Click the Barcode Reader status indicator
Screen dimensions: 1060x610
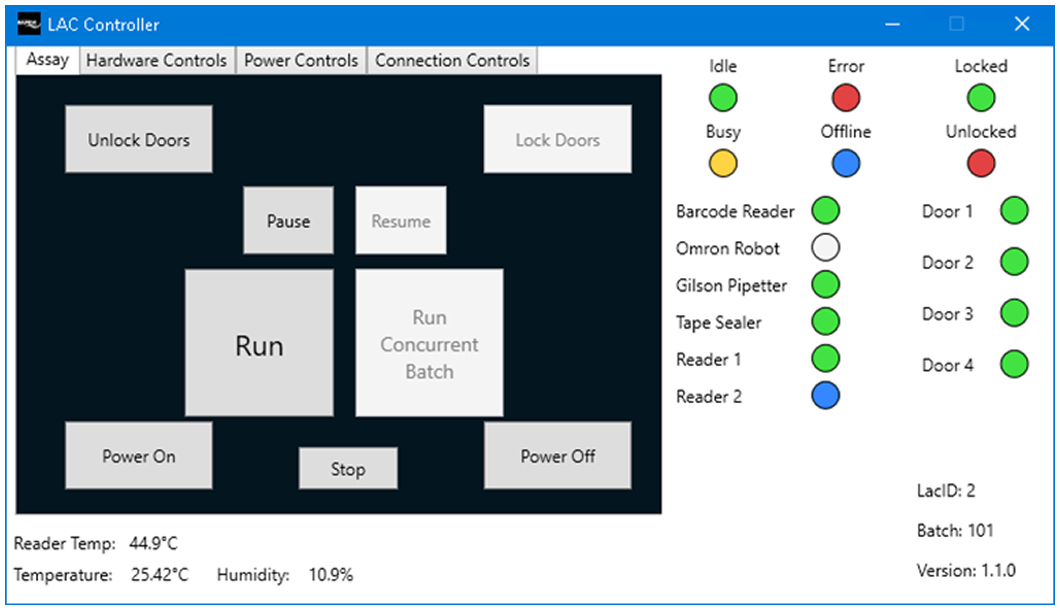coord(825,211)
